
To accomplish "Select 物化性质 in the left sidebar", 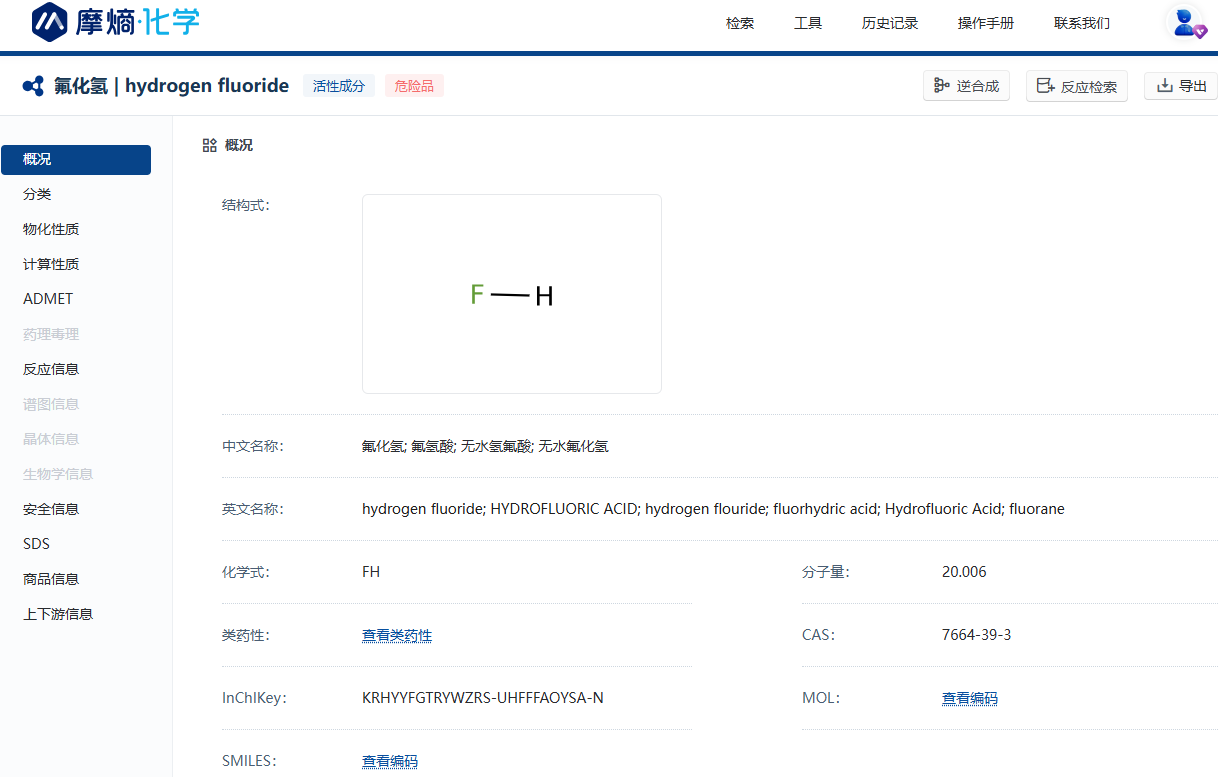I will (x=51, y=229).
